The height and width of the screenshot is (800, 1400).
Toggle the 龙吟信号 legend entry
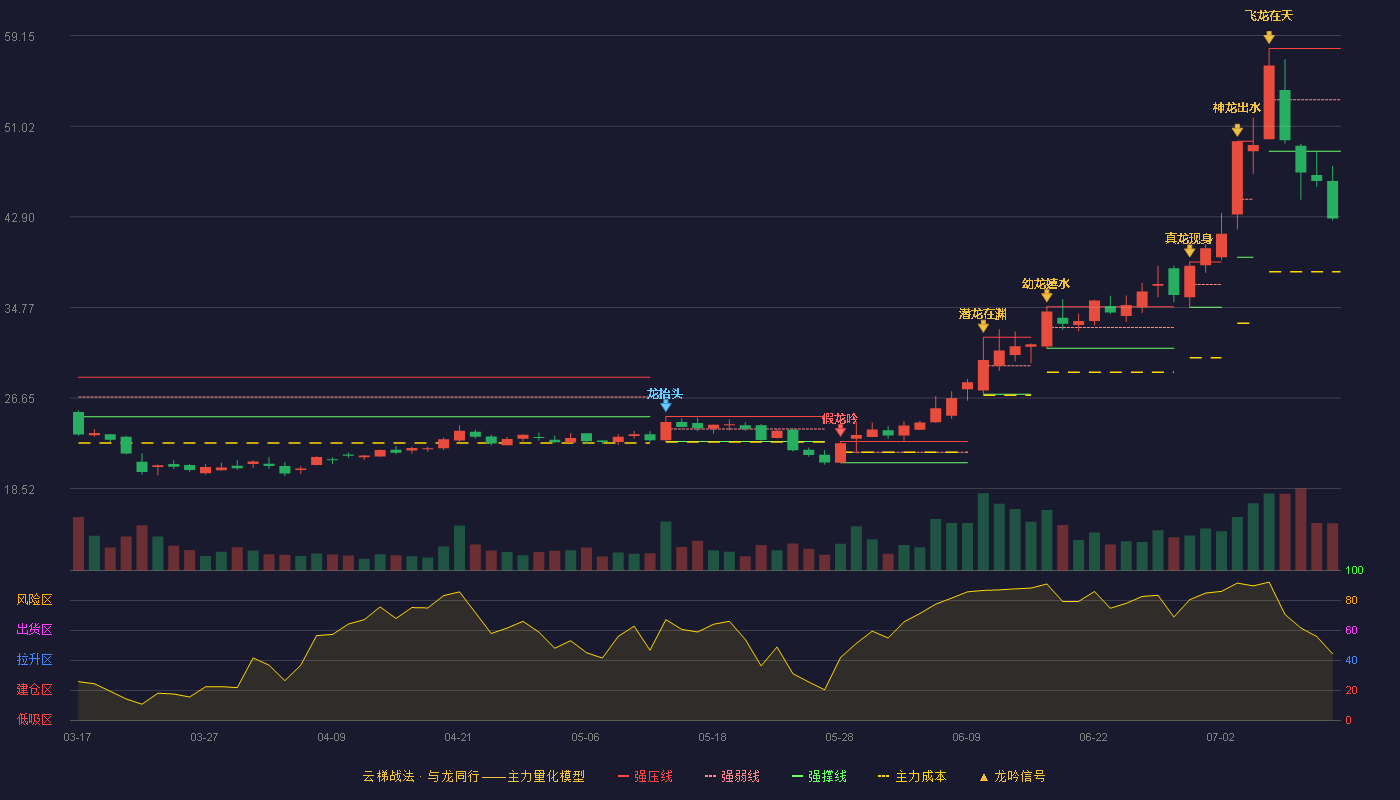[x=1012, y=776]
